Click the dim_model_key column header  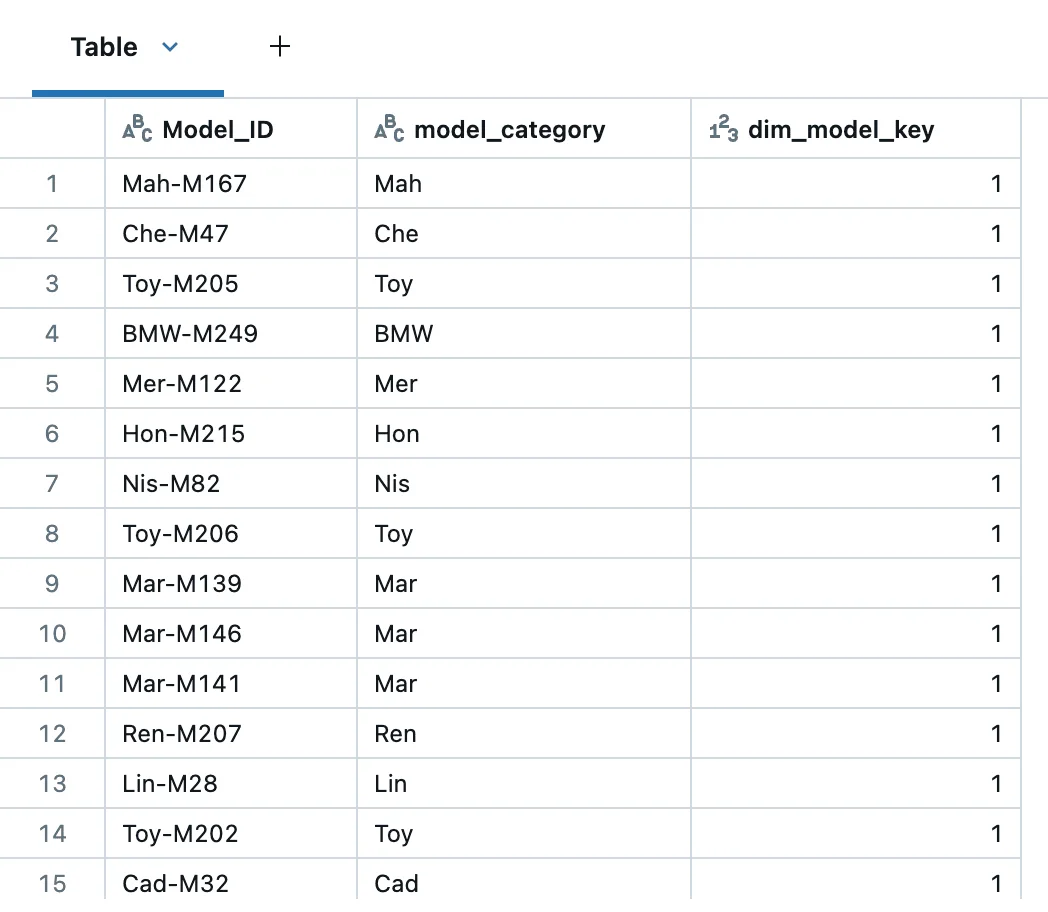[841, 129]
